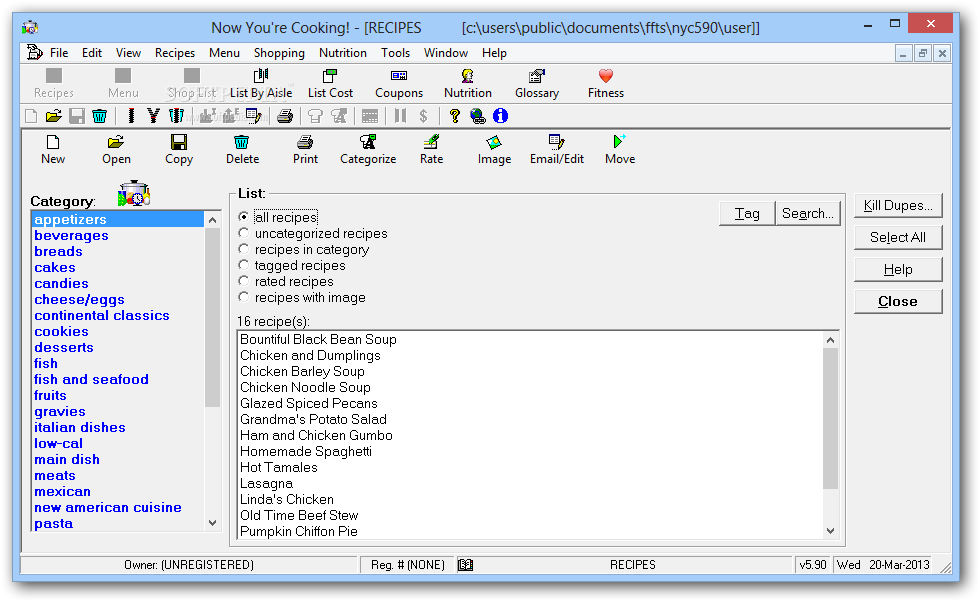Select 'recipes with image' radio option
Viewport: 980px width, 602px height.
244,297
